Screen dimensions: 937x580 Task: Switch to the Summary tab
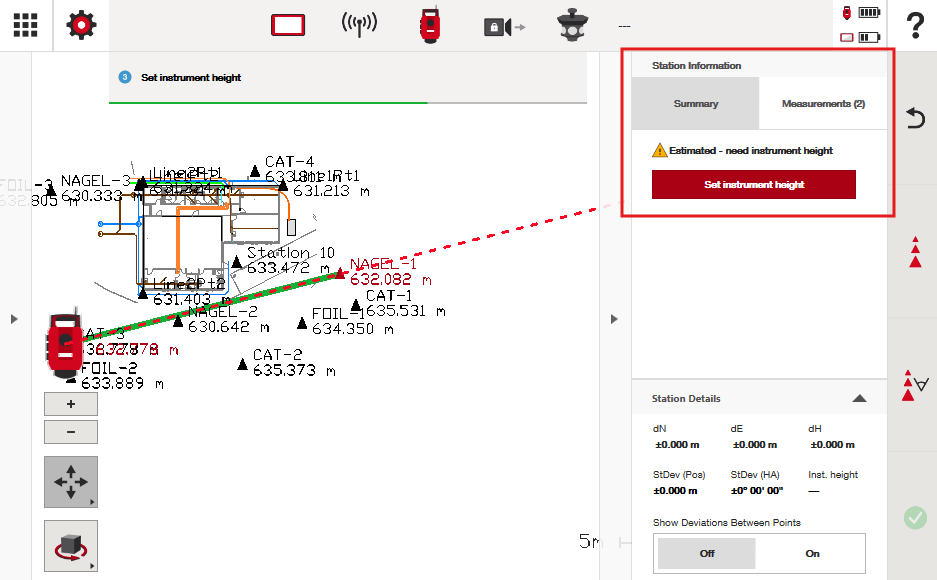[695, 104]
